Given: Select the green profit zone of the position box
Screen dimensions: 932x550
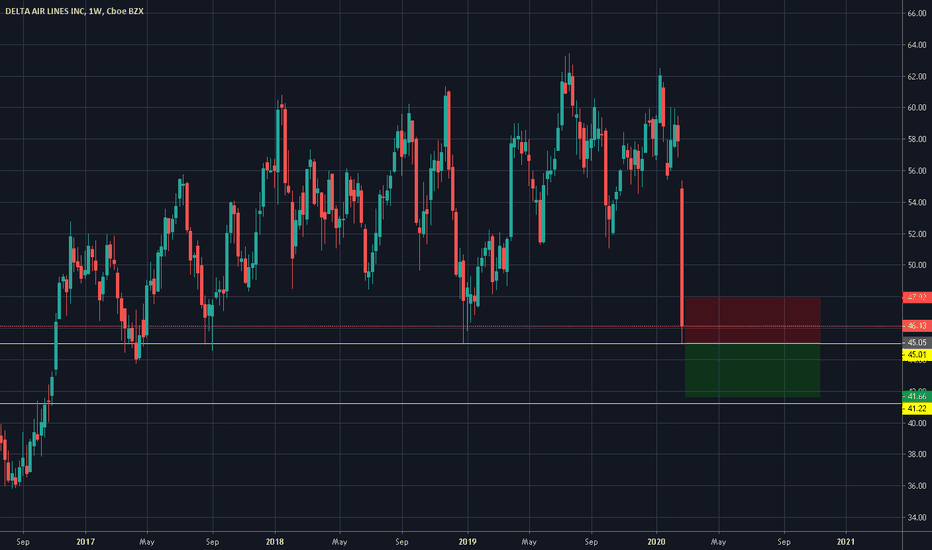Looking at the screenshot, I should pos(752,370).
